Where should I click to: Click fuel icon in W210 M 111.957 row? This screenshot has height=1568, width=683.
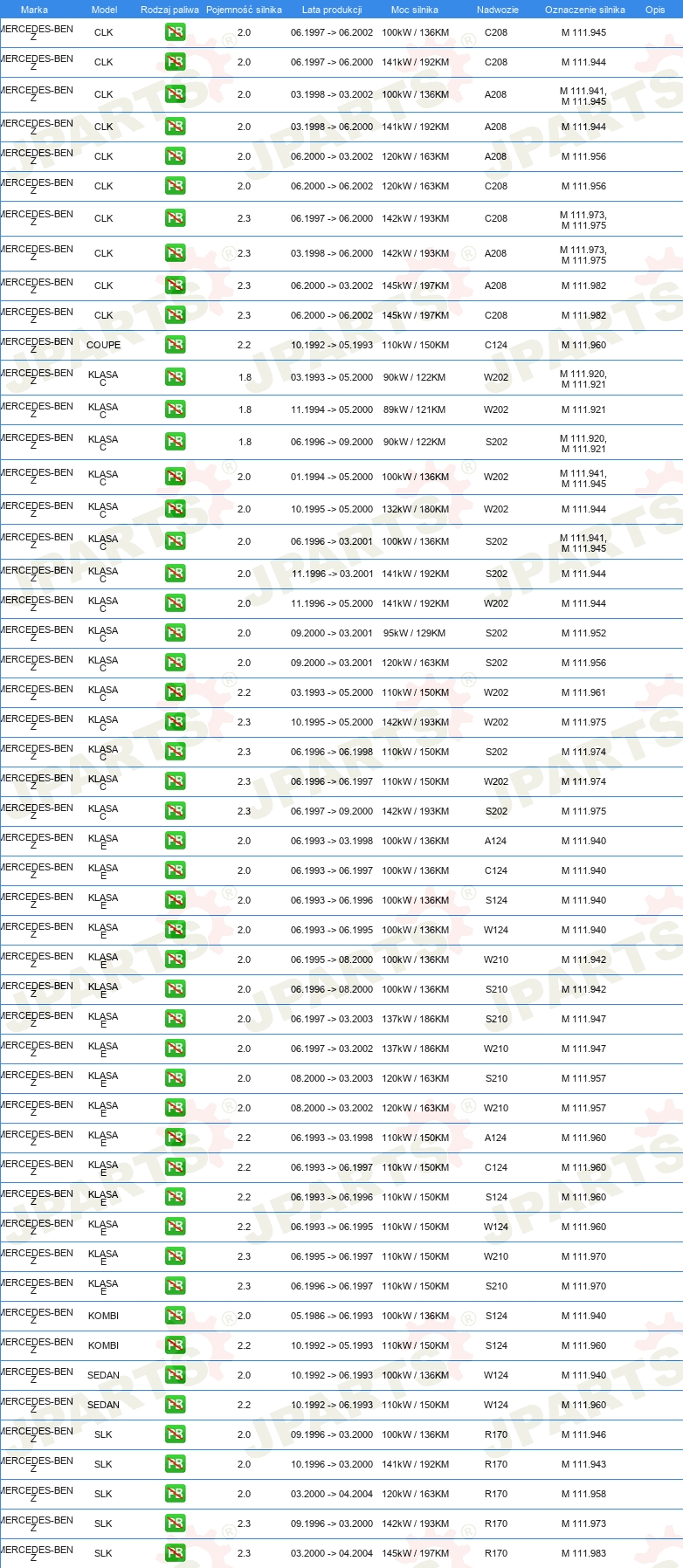tap(175, 1108)
